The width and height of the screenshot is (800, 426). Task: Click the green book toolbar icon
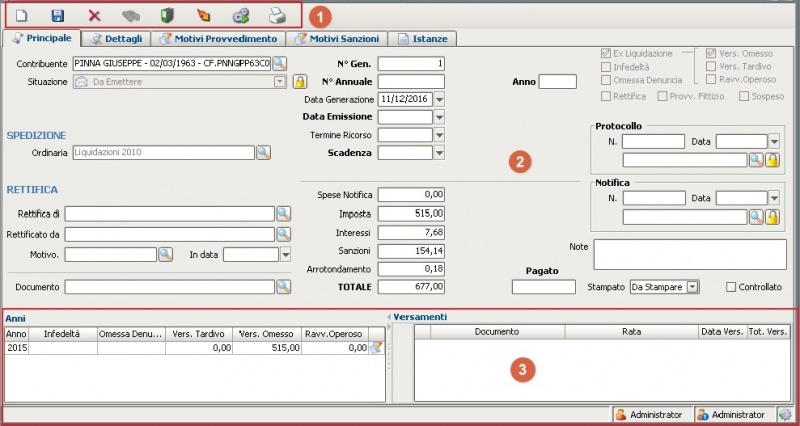[167, 16]
